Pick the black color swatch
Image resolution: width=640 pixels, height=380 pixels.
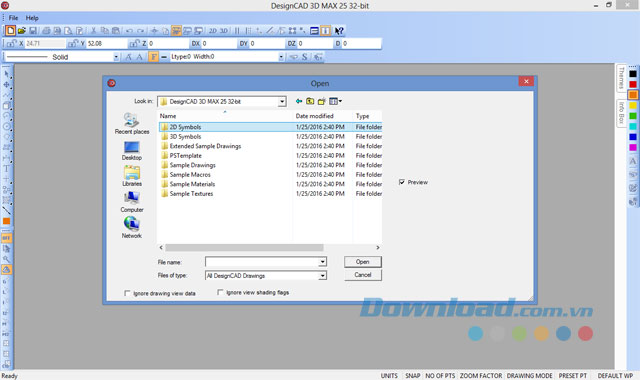tap(633, 74)
